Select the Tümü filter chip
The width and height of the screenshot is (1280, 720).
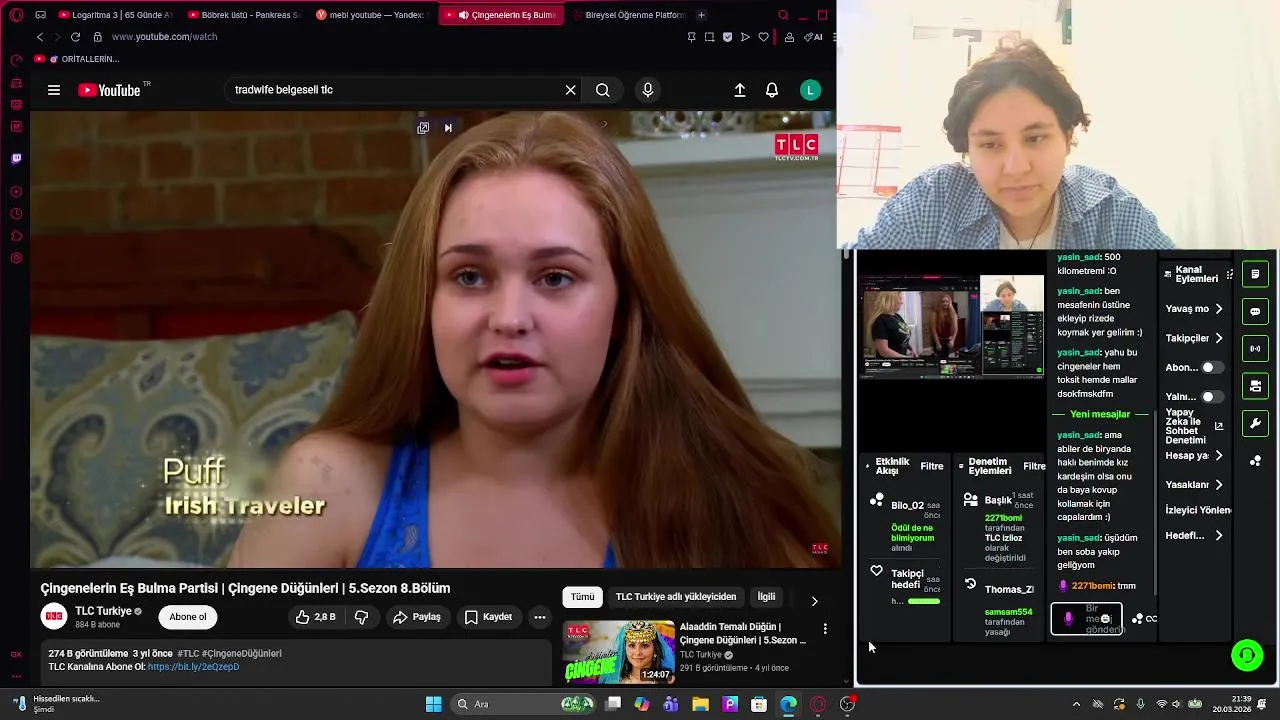[582, 597]
